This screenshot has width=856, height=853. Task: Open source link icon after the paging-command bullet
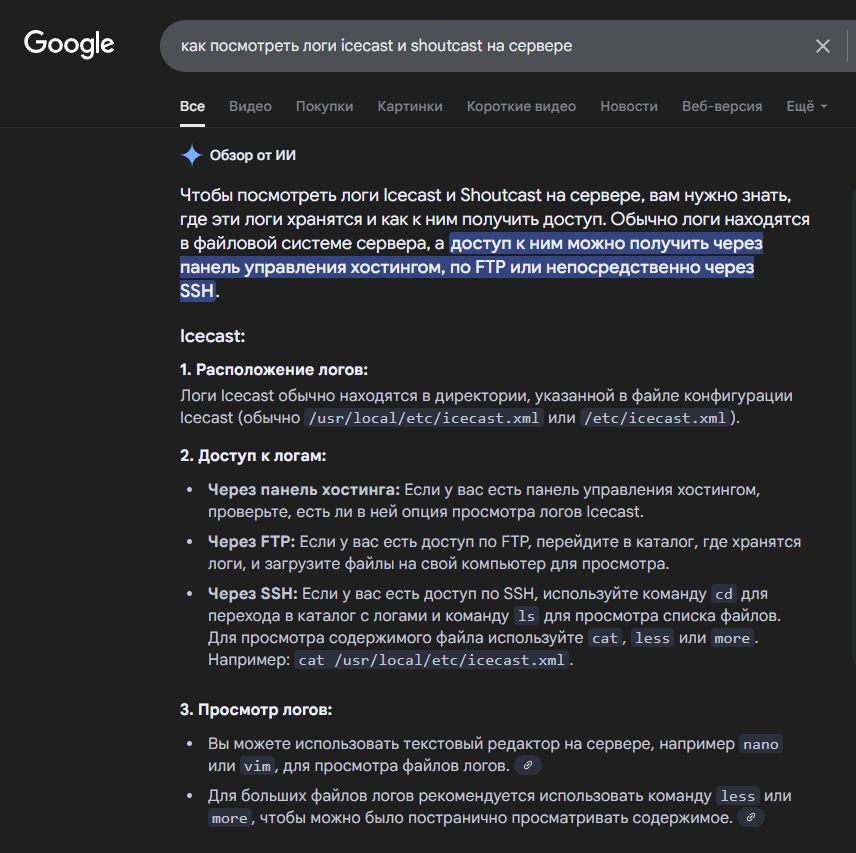(x=750, y=818)
